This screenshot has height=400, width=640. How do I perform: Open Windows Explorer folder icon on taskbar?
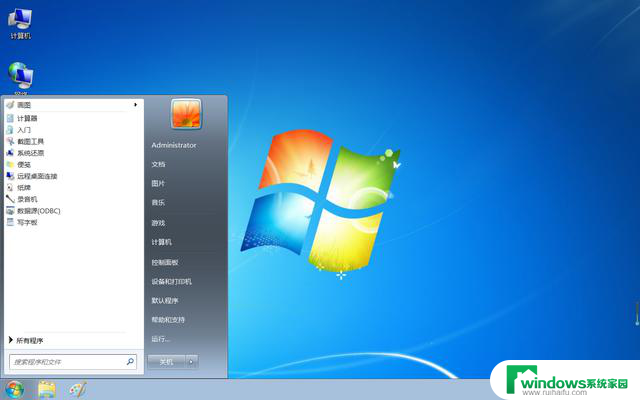(47, 390)
